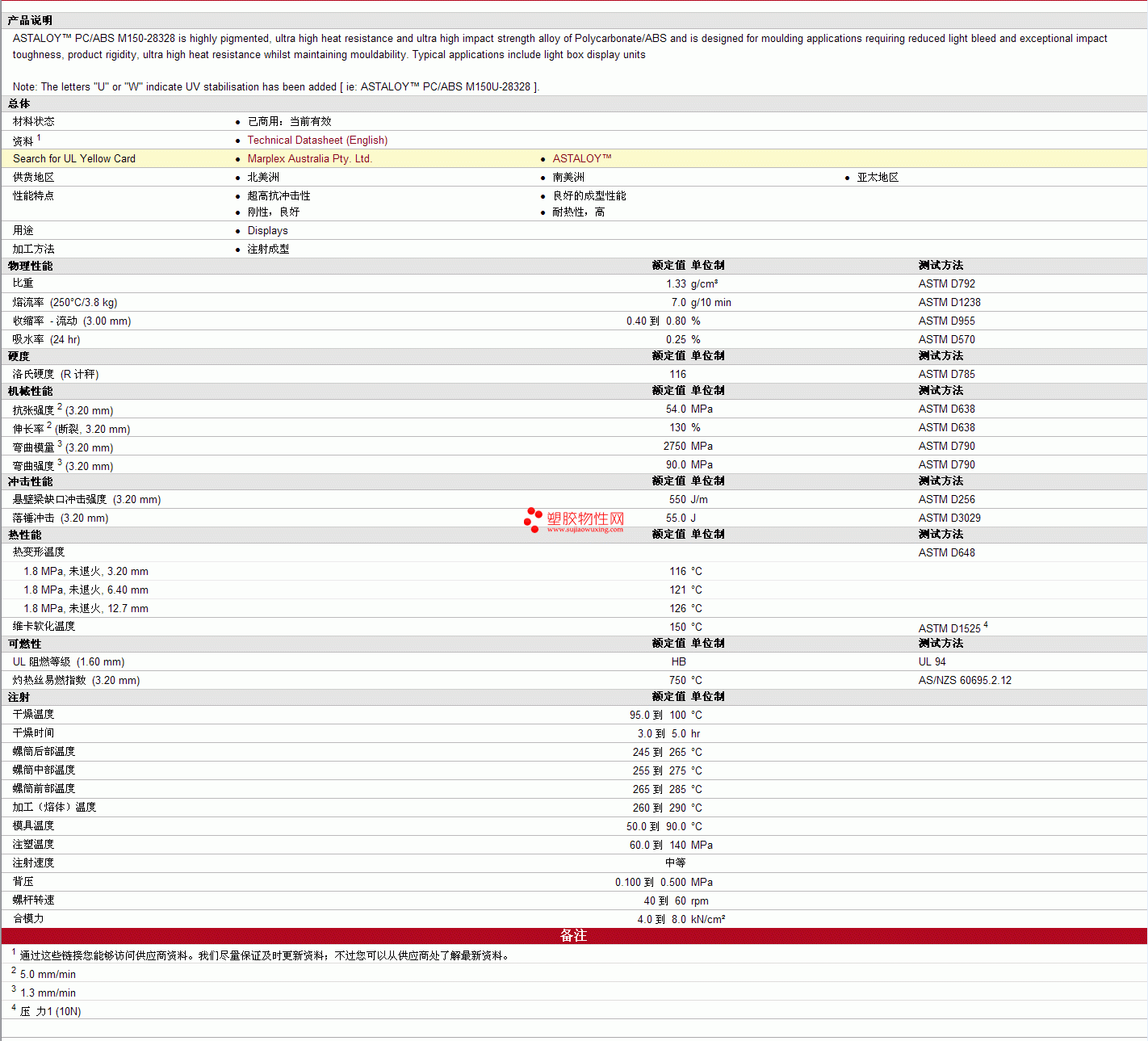Select the ASTM D785 test method cell
Image resolution: width=1148 pixels, height=1041 pixels.
947,375
